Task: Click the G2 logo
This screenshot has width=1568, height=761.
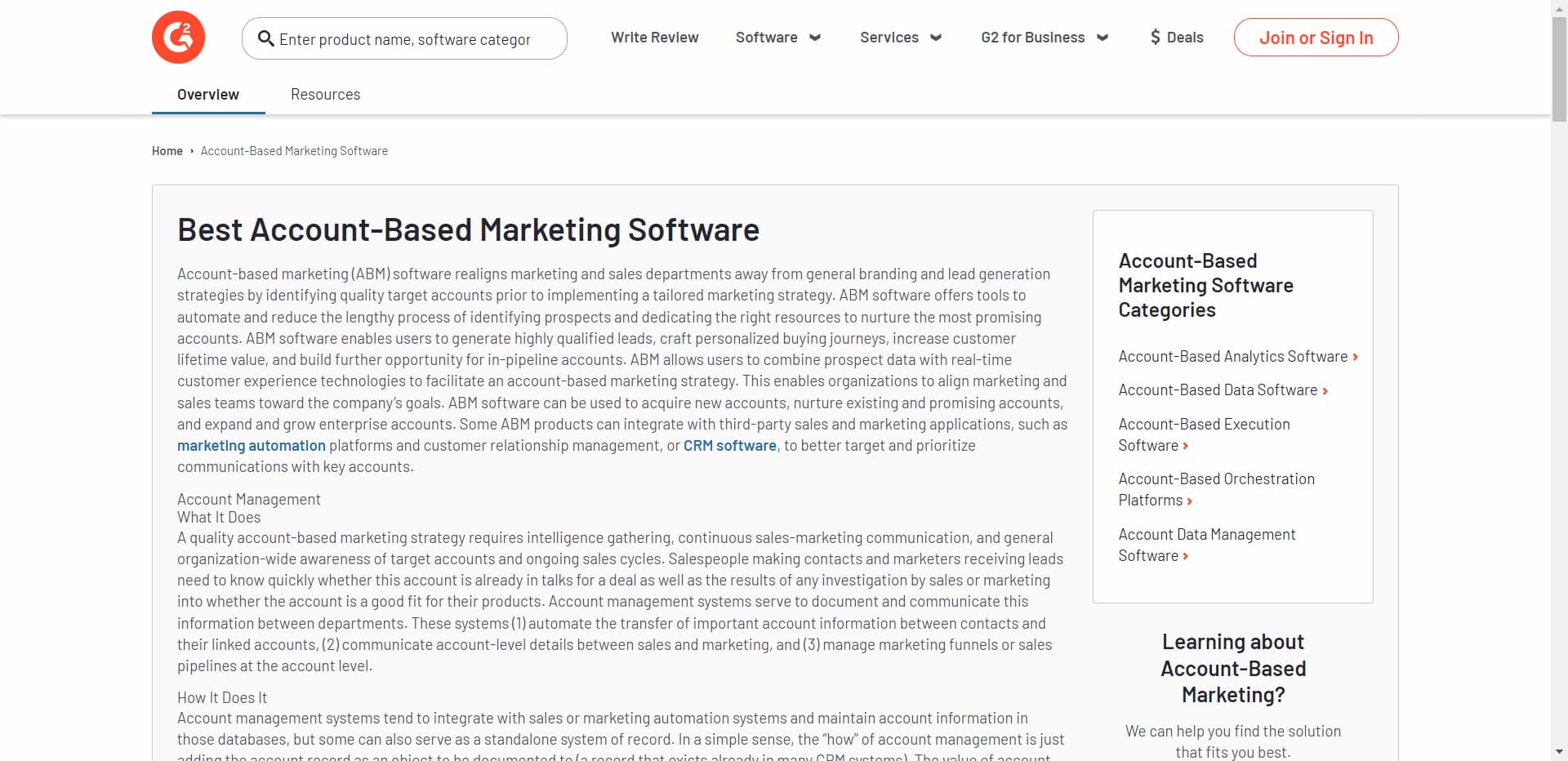Action: pyautogui.click(x=178, y=37)
